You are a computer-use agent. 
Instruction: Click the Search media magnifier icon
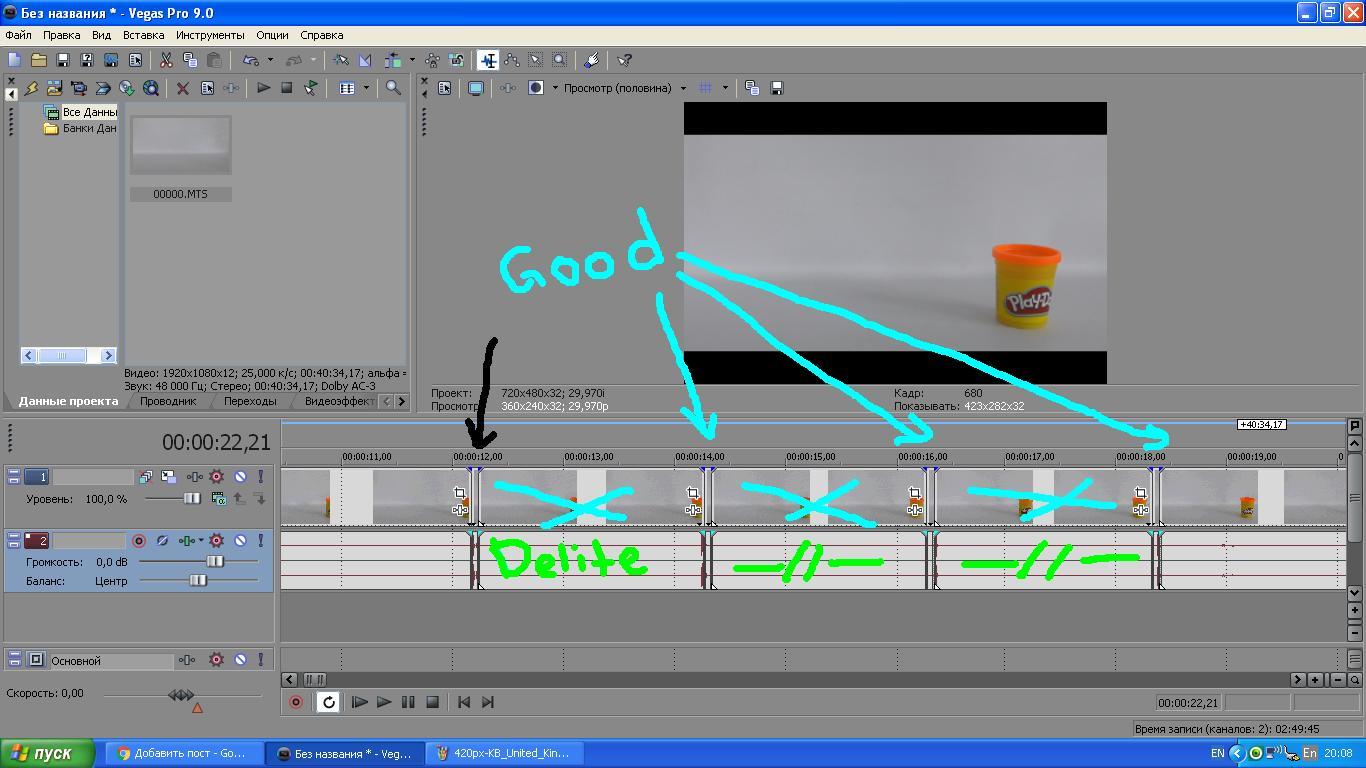point(393,88)
